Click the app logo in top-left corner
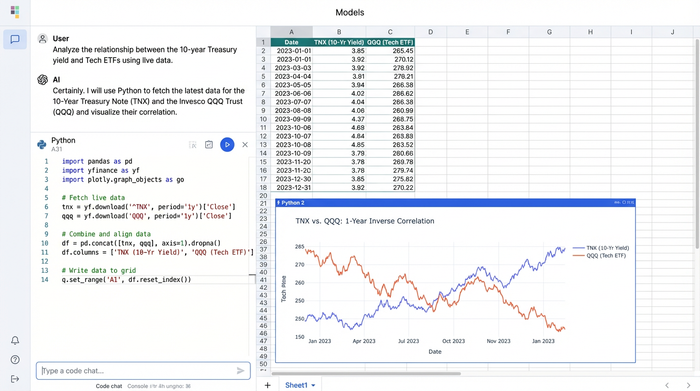The width and height of the screenshot is (700, 391). coord(15,12)
